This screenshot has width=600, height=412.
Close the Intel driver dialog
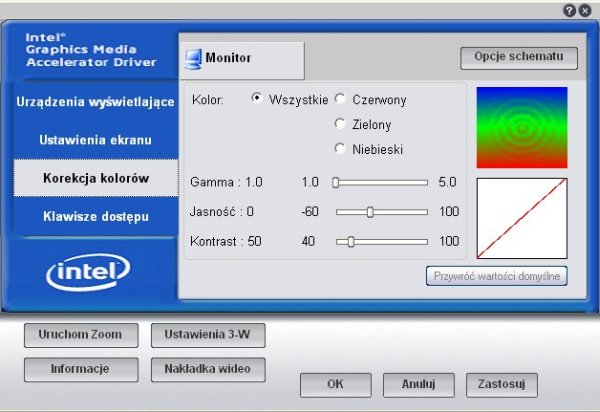585,11
